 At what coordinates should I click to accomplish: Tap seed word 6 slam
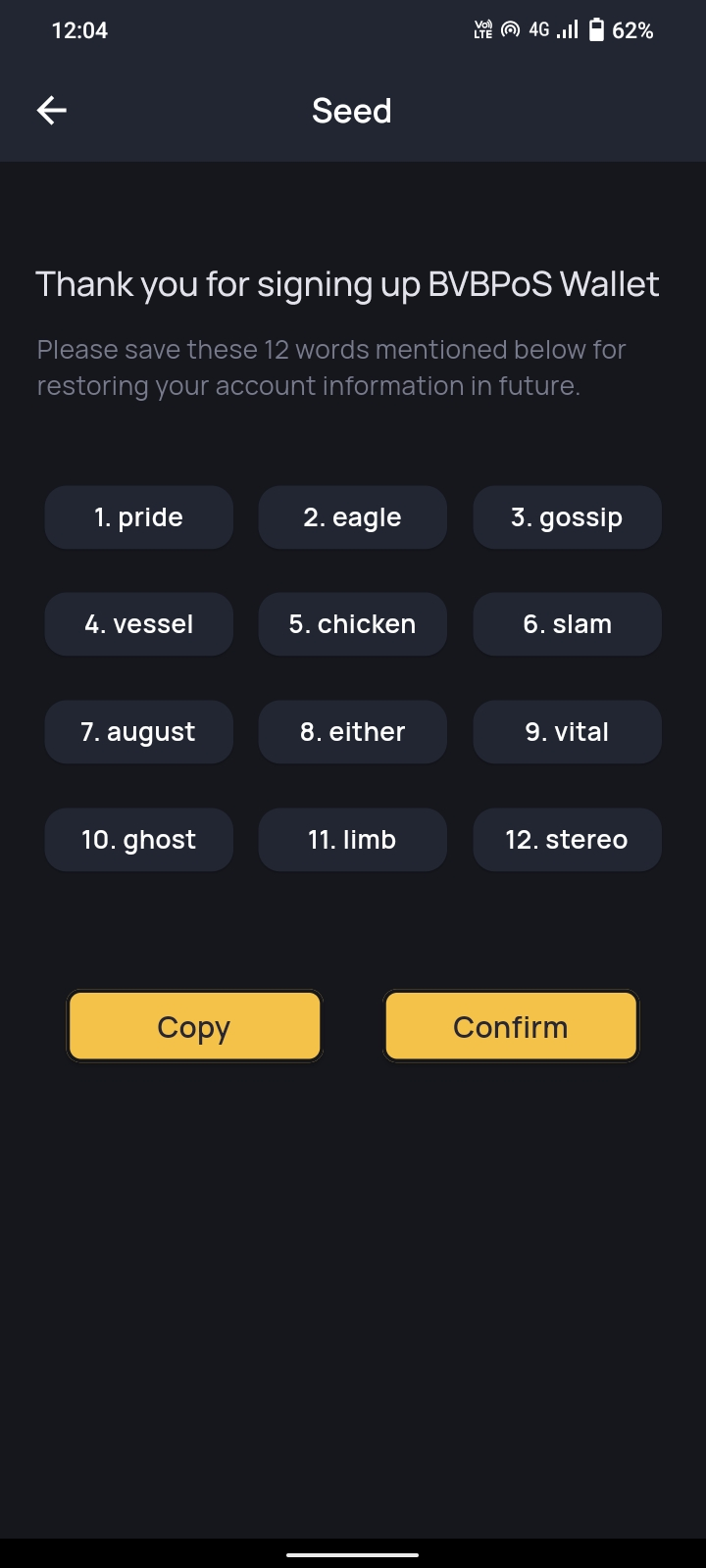click(567, 624)
